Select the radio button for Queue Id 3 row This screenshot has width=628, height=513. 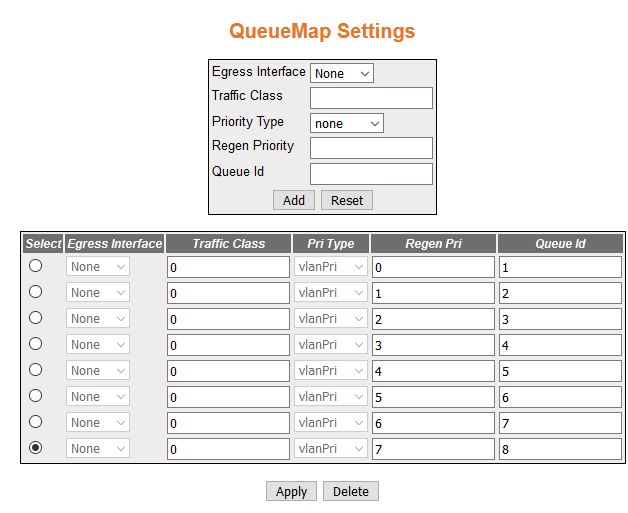pos(36,318)
